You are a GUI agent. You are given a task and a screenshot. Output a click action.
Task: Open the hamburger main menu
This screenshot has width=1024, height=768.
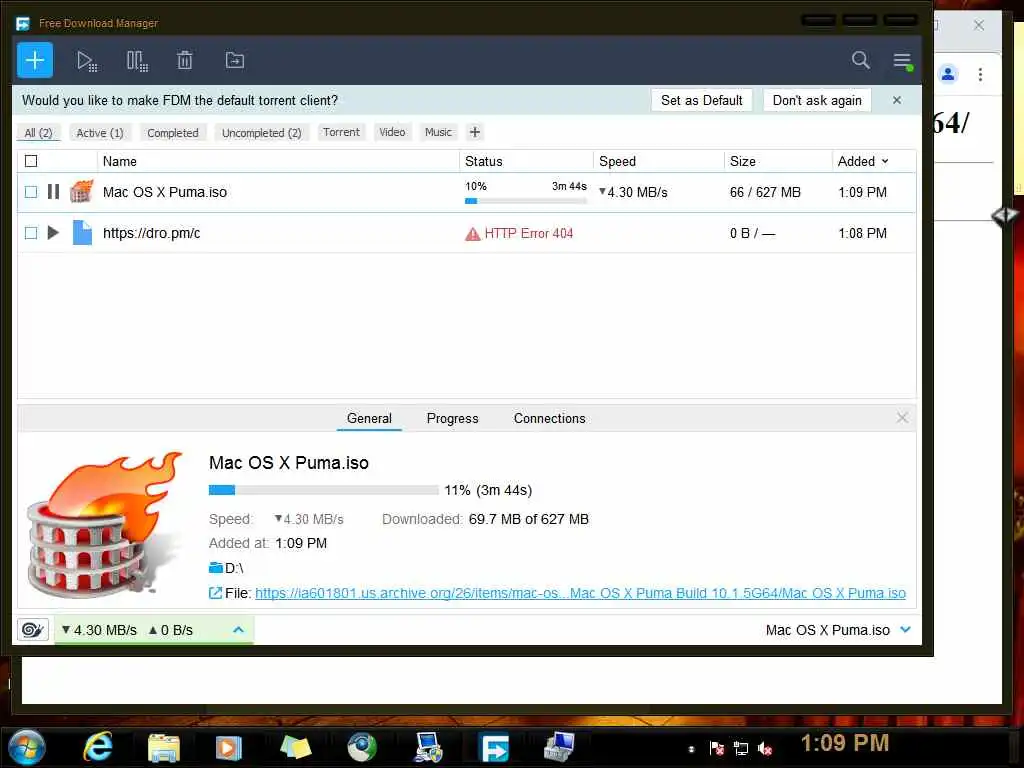pos(903,61)
